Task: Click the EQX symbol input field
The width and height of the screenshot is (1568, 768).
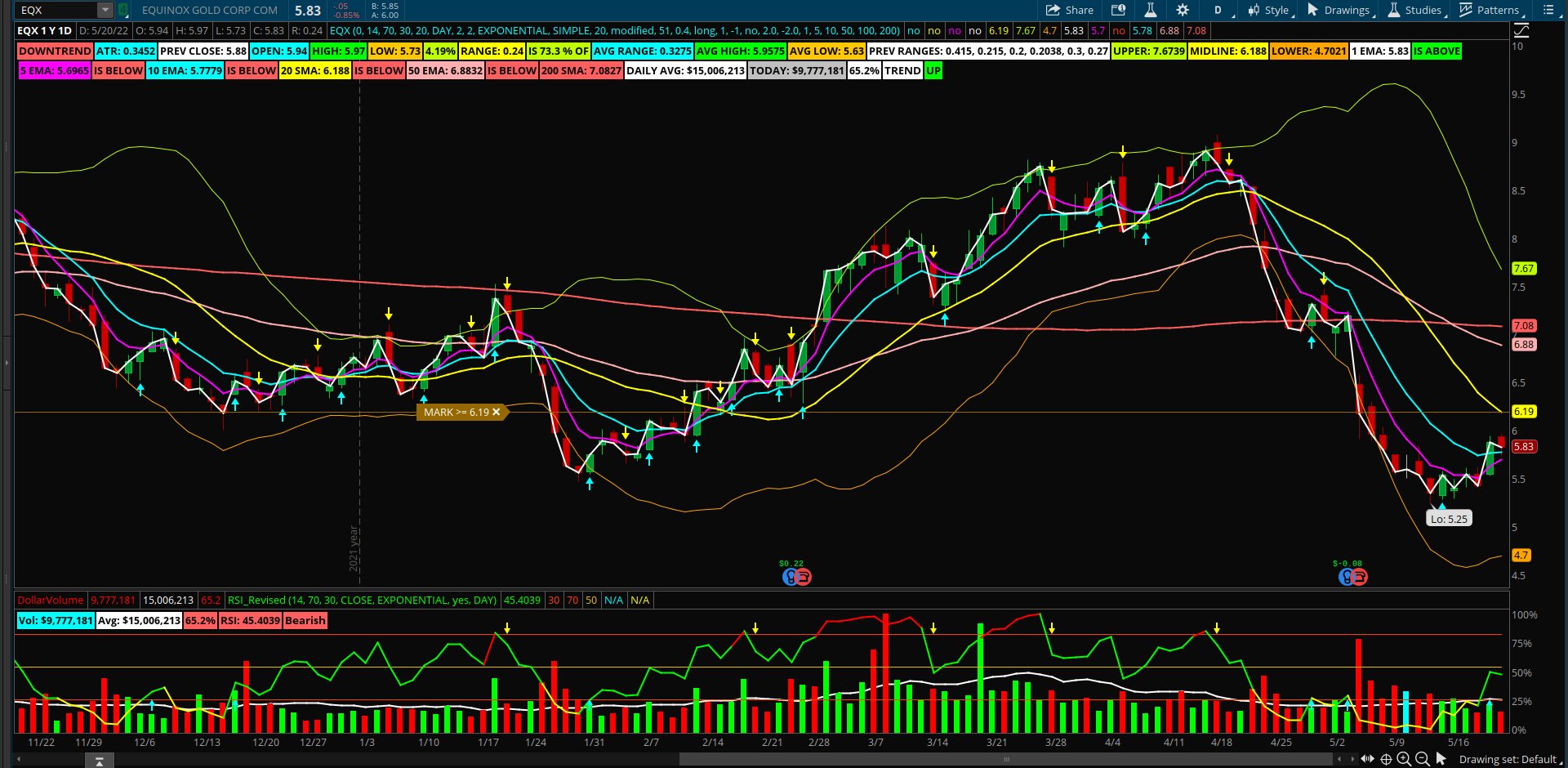Action: 57,10
